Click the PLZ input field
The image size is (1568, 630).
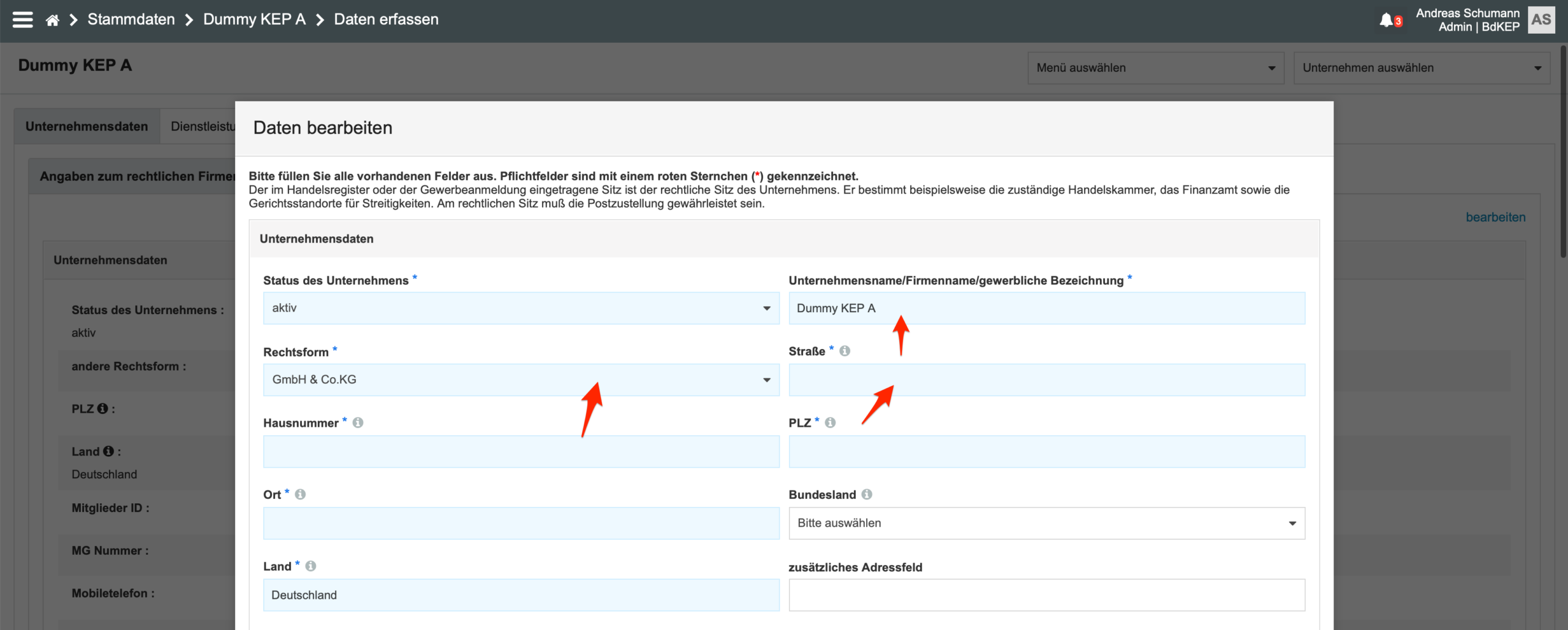pos(1047,451)
